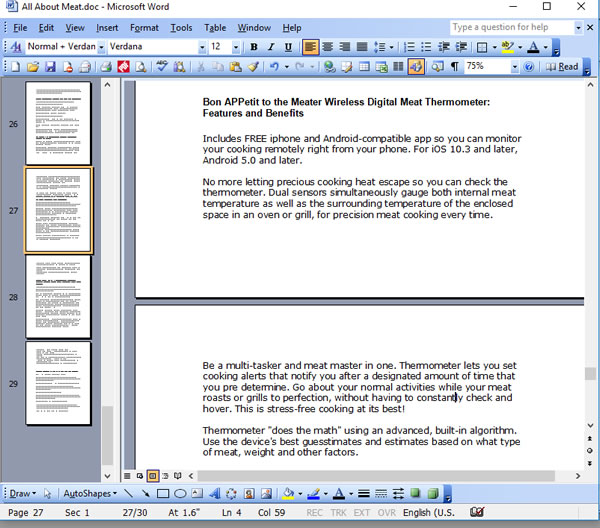Click the Numbering list icon
The image size is (600, 528).
coord(409,47)
